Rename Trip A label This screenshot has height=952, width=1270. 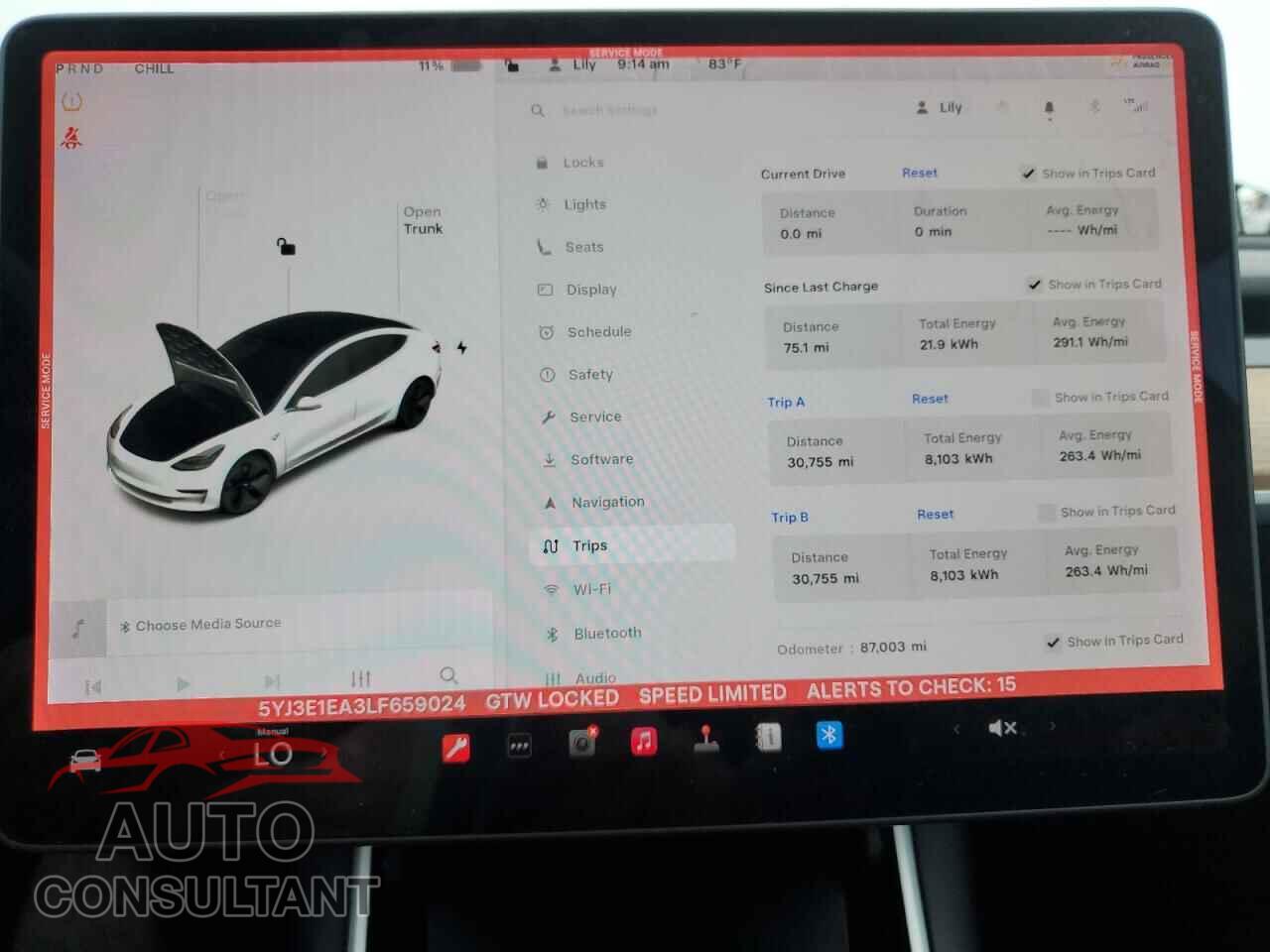tap(786, 403)
